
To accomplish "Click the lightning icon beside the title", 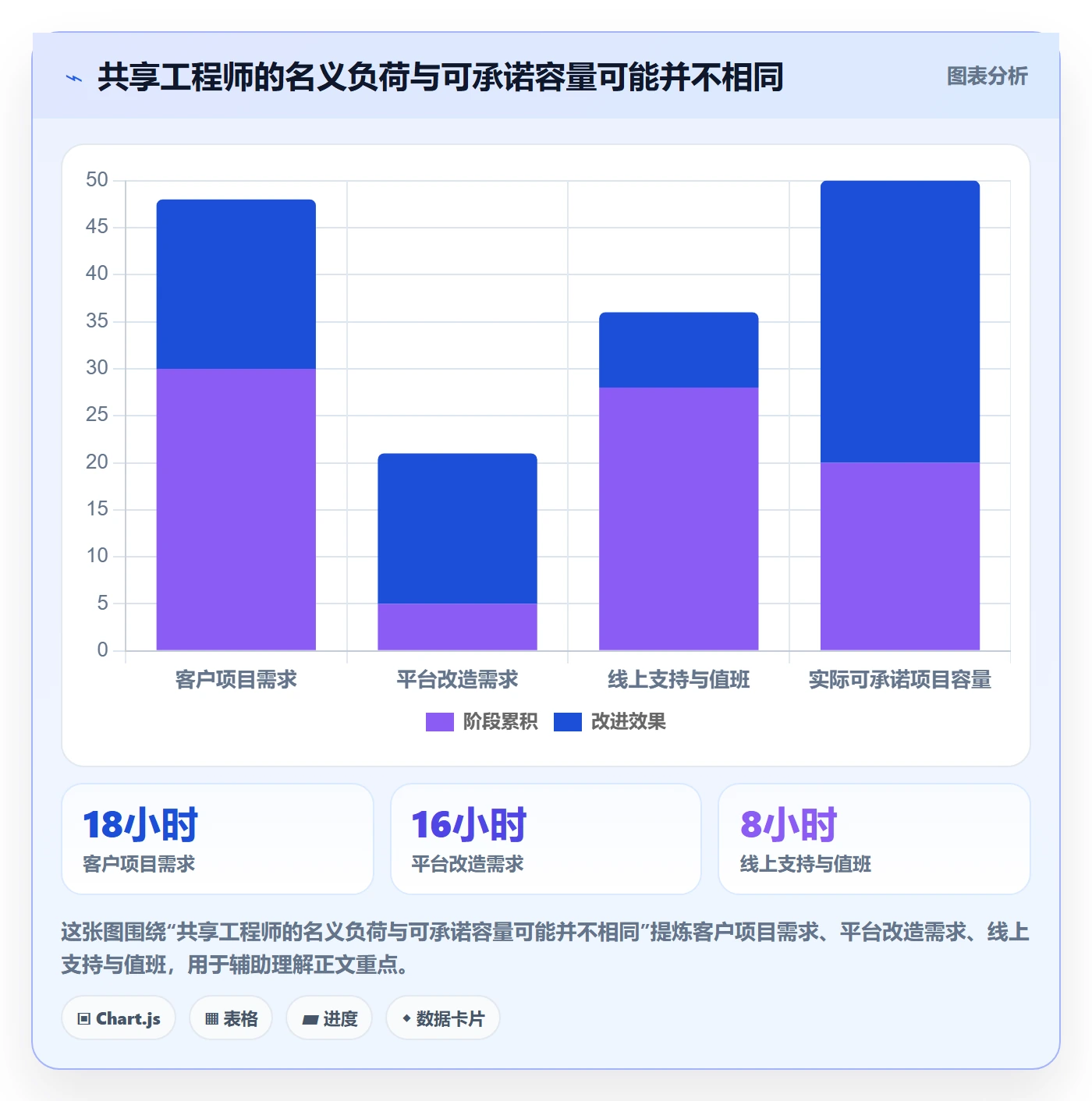I will tap(74, 78).
